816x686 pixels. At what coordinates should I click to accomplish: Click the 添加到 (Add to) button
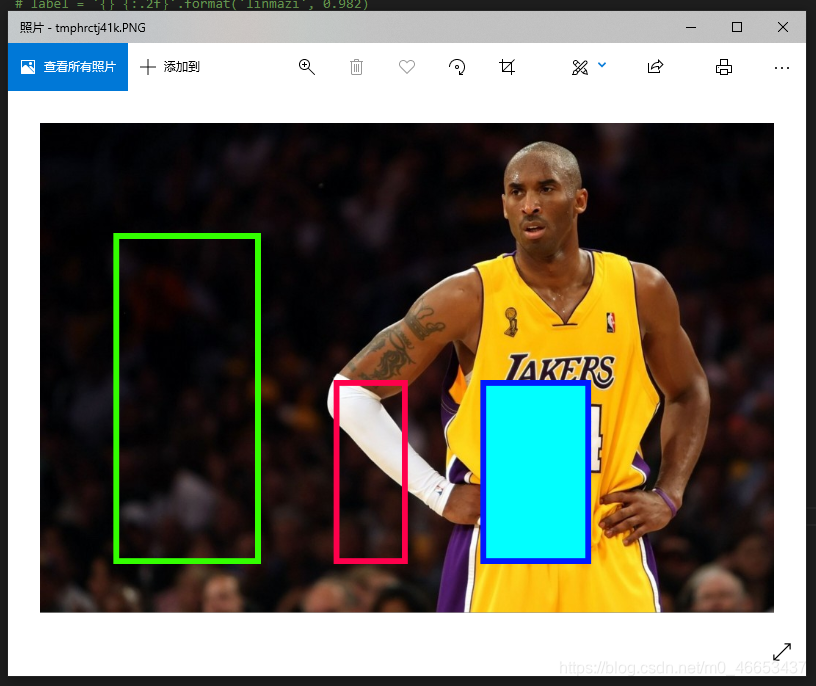click(170, 67)
